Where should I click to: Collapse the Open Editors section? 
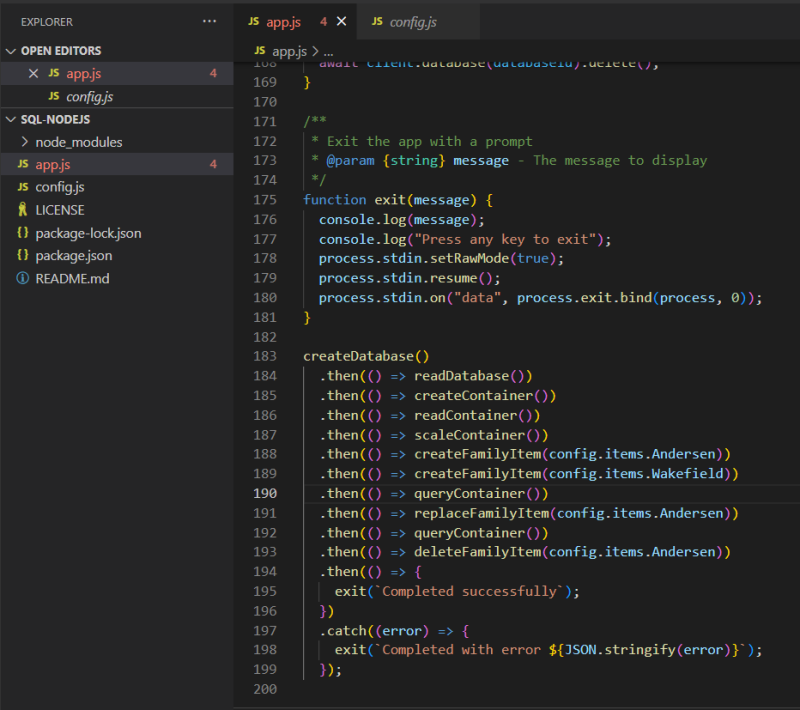(11, 51)
